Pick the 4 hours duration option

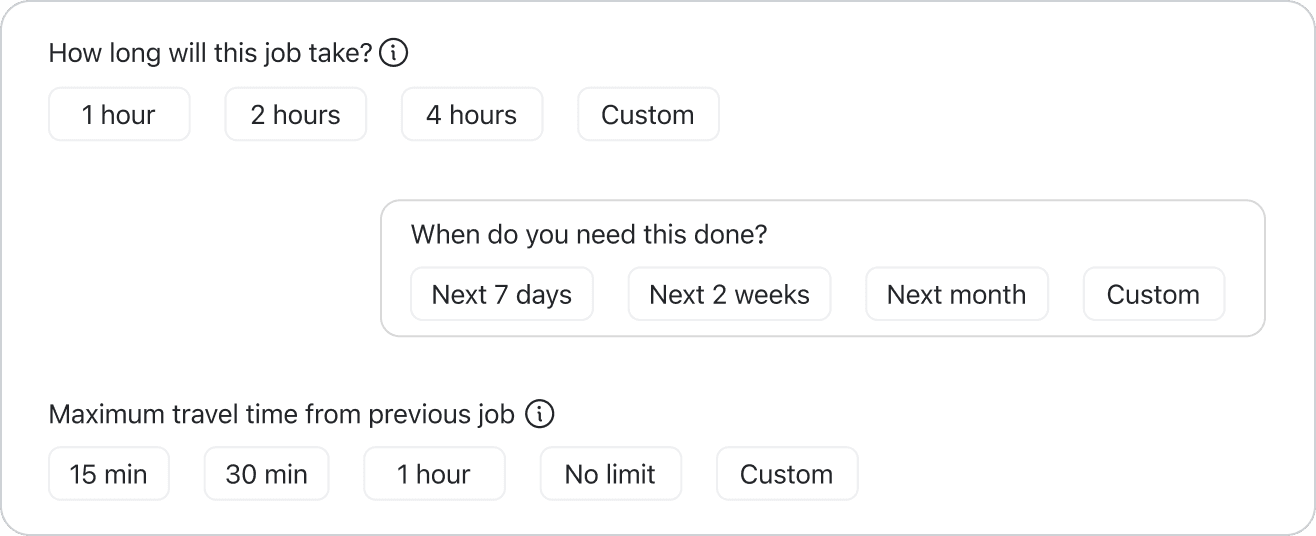[x=472, y=115]
